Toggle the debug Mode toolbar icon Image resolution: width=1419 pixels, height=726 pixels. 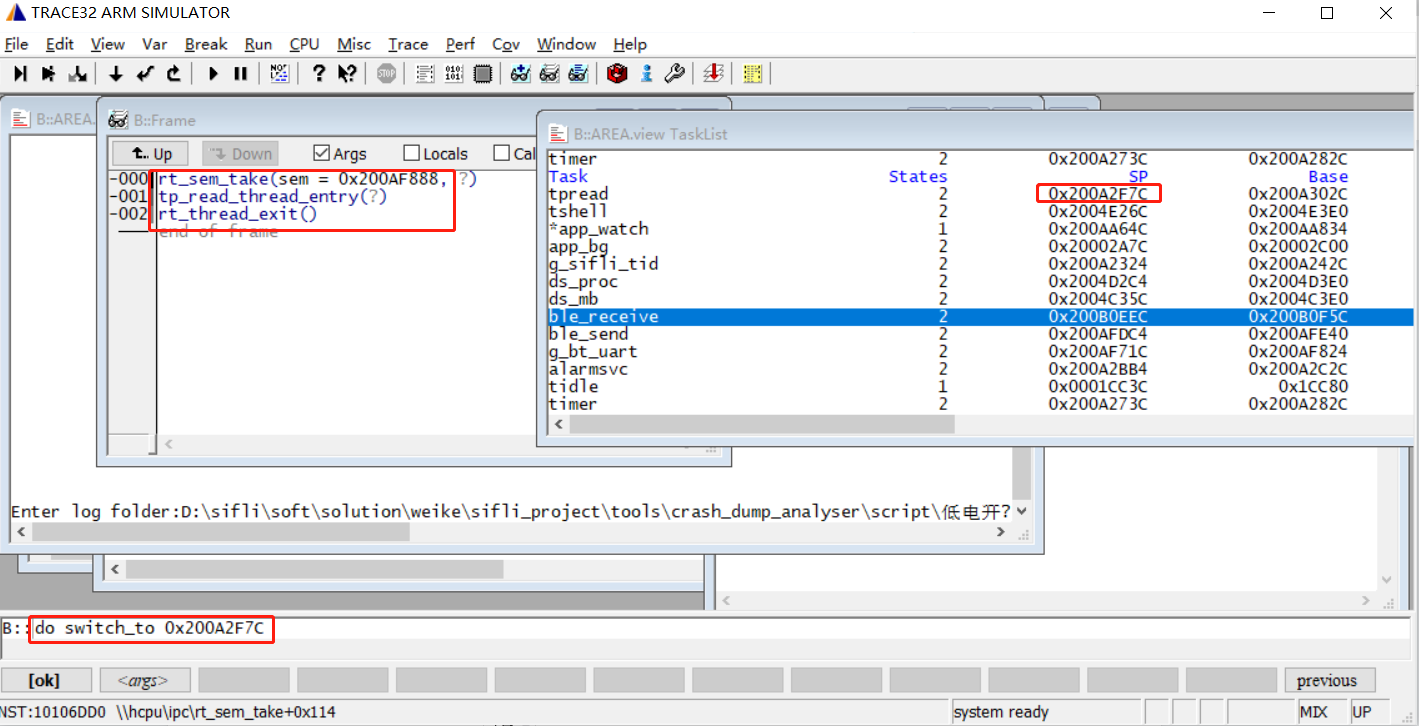pos(280,73)
